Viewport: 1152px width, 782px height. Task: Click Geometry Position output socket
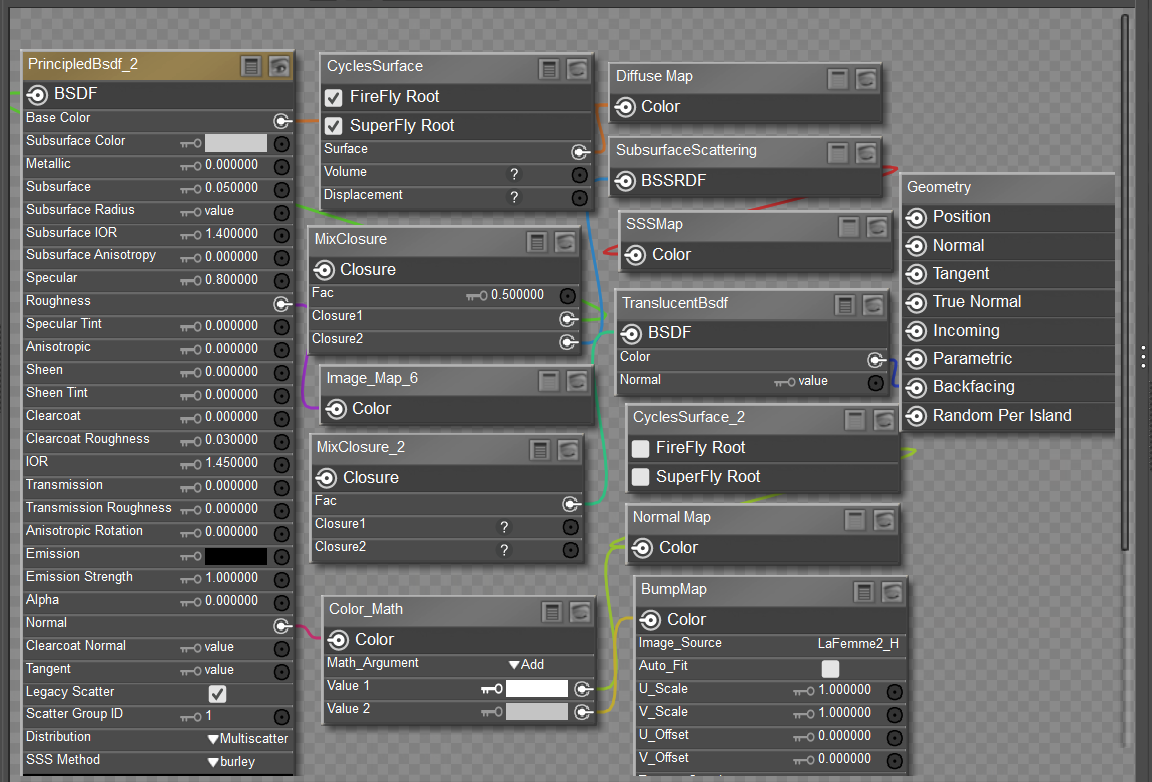(915, 218)
